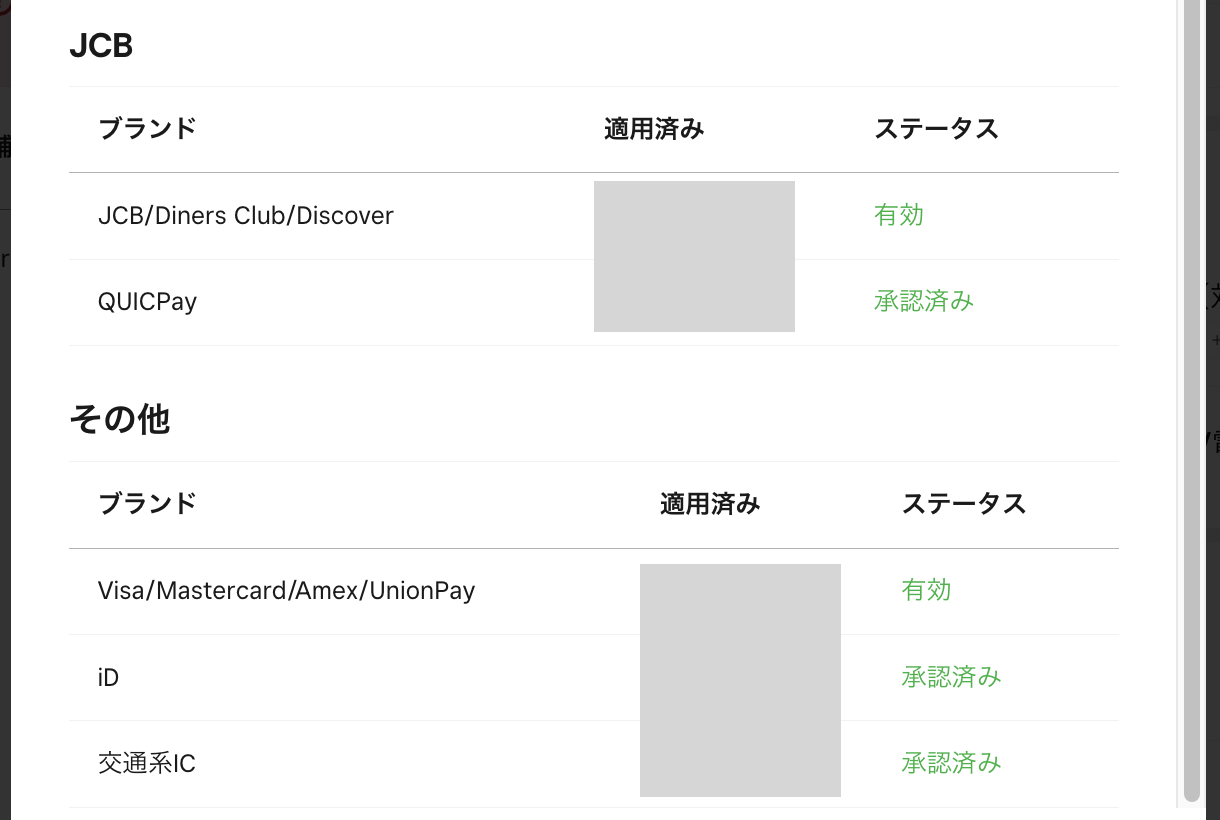Select the 交通系IC brand row
Viewport: 1220px width, 820px height.
click(148, 763)
